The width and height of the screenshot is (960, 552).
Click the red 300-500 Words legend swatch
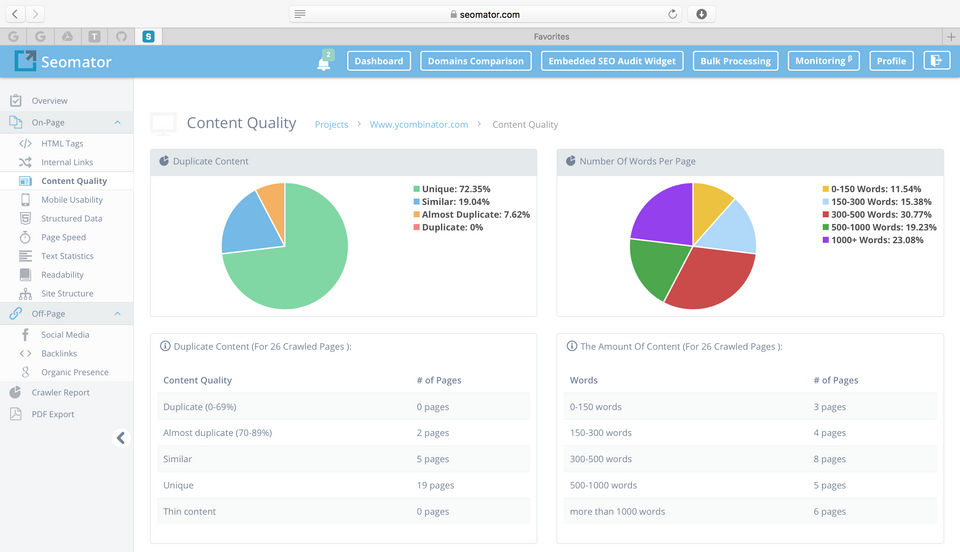[x=825, y=215]
